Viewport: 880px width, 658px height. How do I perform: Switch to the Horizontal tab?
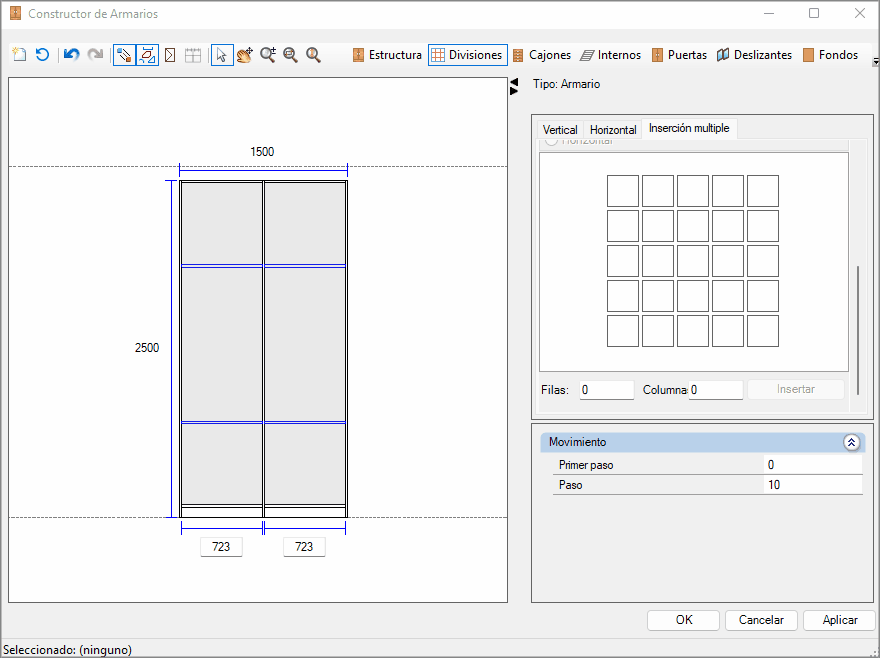pyautogui.click(x=613, y=130)
